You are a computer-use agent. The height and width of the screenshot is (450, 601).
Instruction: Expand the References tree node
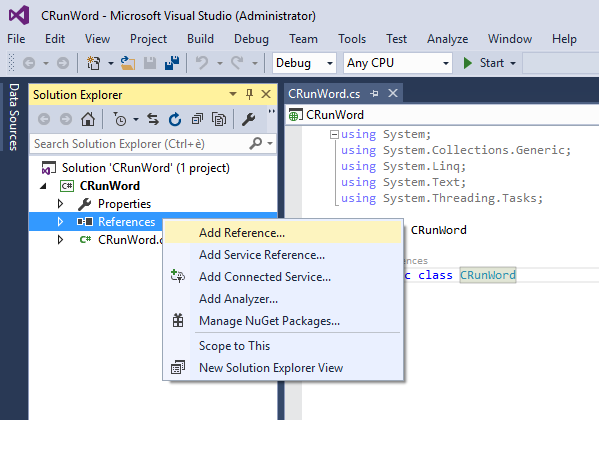[60, 222]
